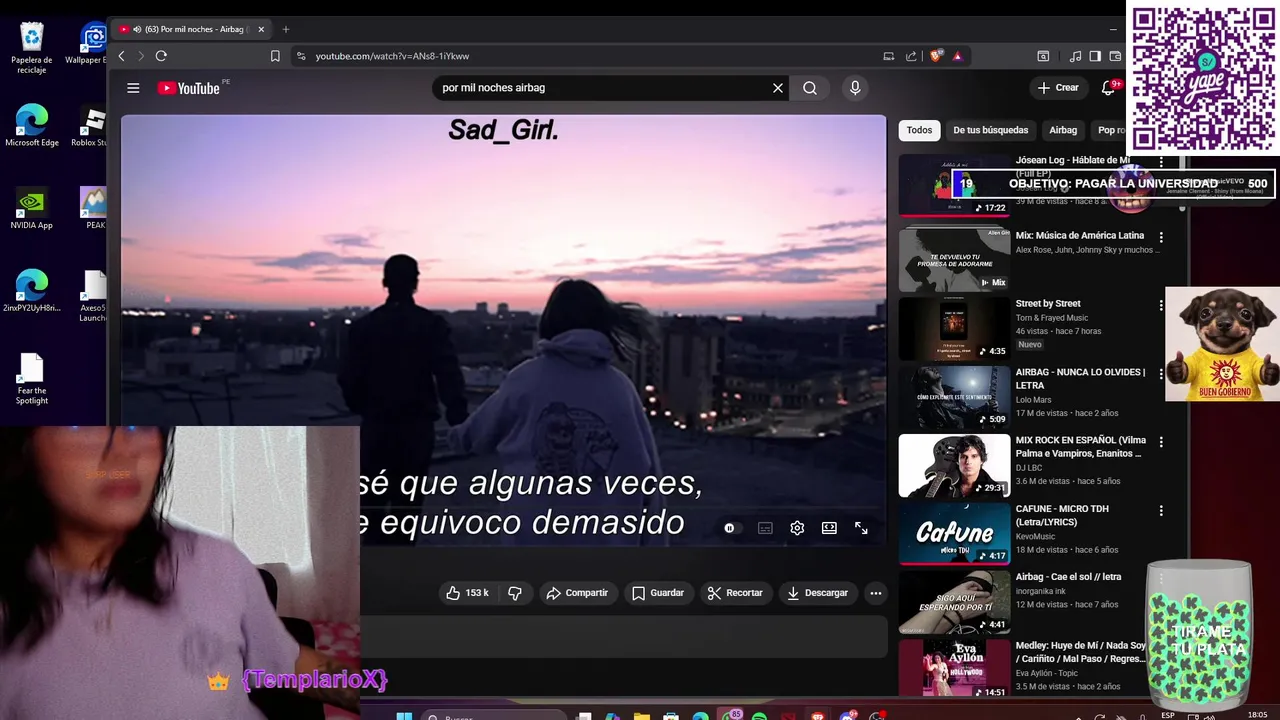1280x720 pixels.
Task: Click the browser URL address bar
Action: pyautogui.click(x=590, y=56)
